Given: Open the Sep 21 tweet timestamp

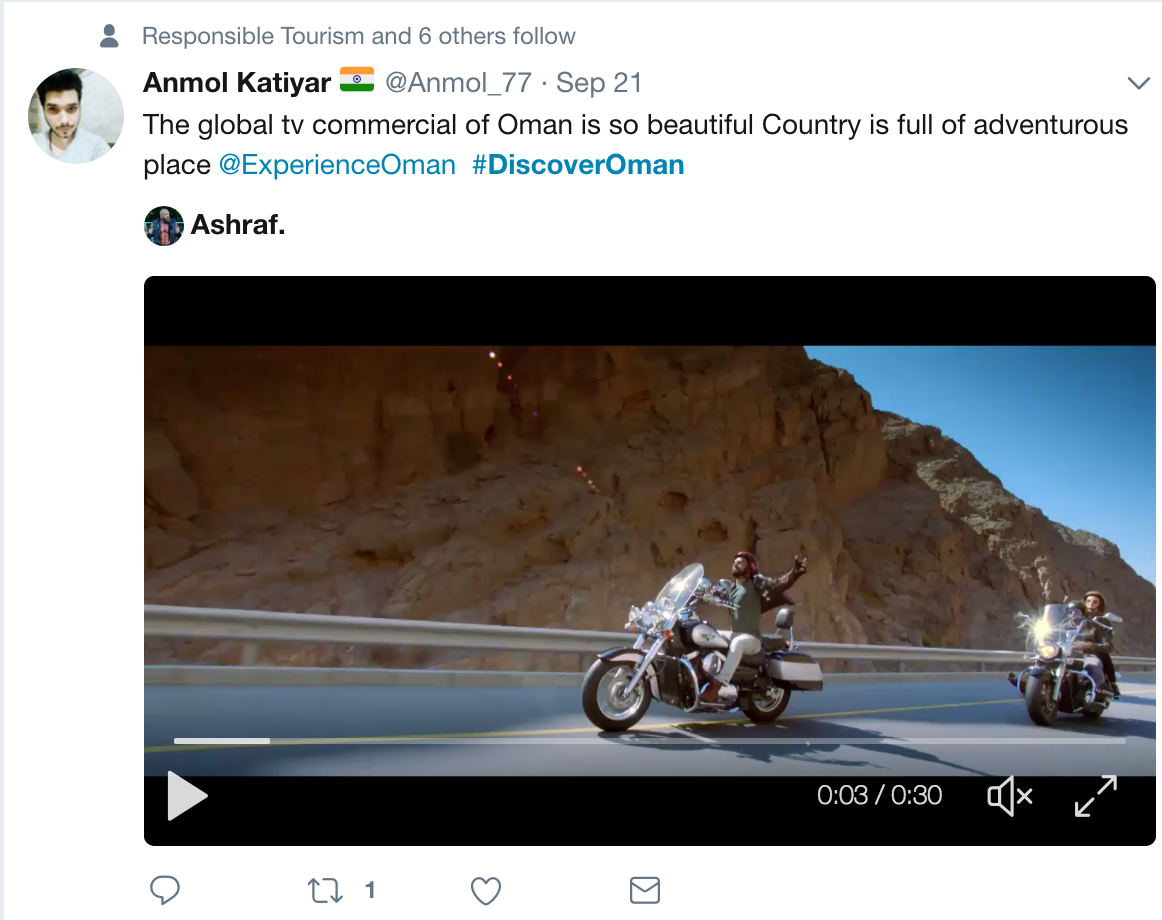Looking at the screenshot, I should tap(599, 82).
